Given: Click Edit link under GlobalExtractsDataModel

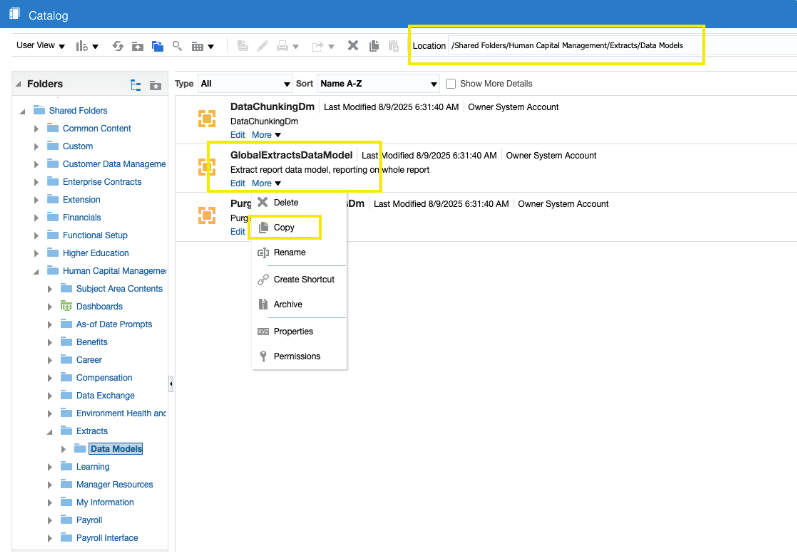Looking at the screenshot, I should (x=237, y=183).
